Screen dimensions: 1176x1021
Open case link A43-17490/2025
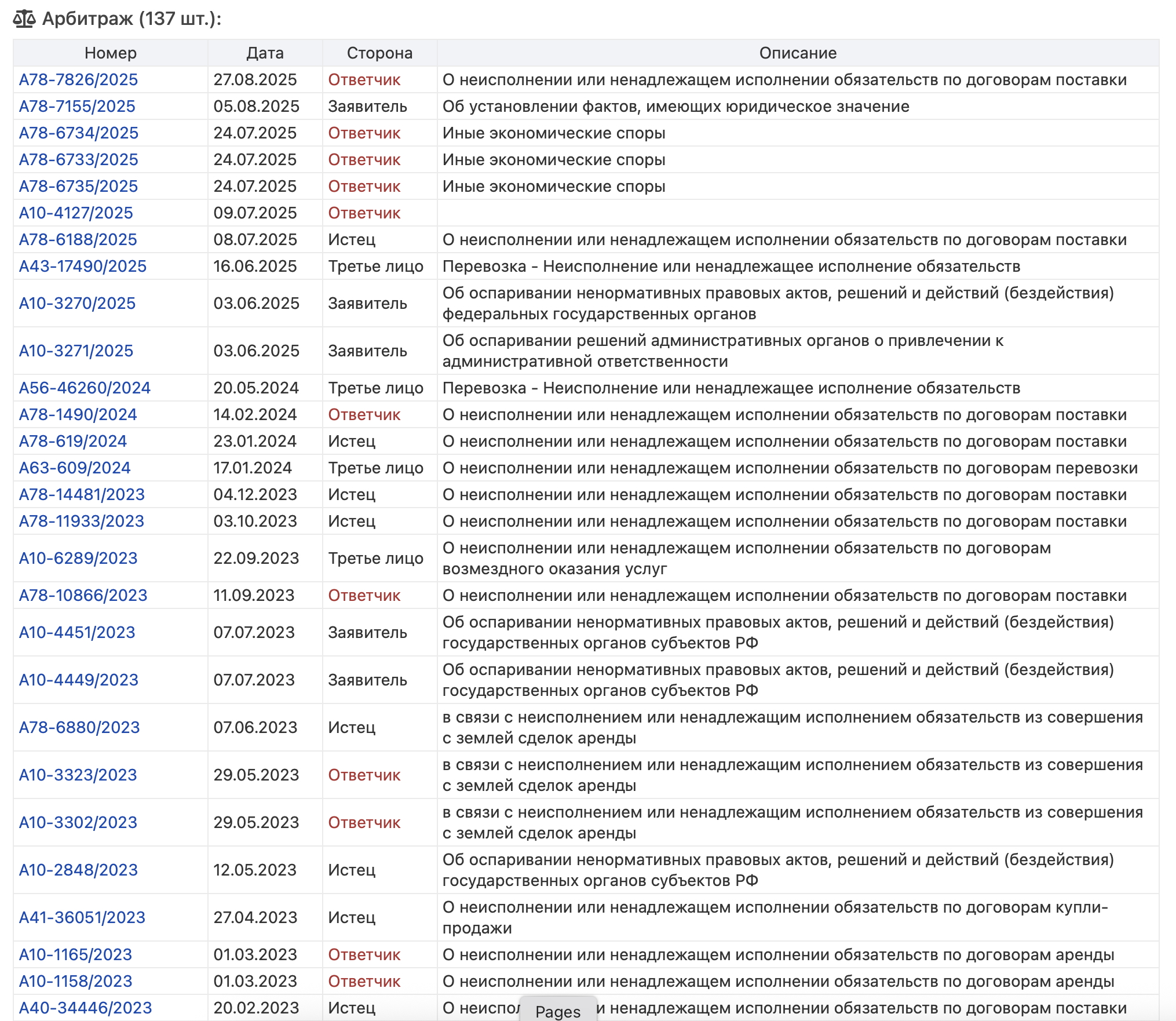click(x=83, y=266)
